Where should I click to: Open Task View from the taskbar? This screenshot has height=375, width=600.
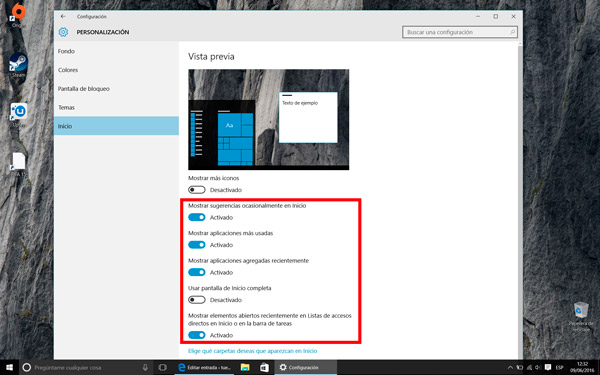pyautogui.click(x=162, y=367)
